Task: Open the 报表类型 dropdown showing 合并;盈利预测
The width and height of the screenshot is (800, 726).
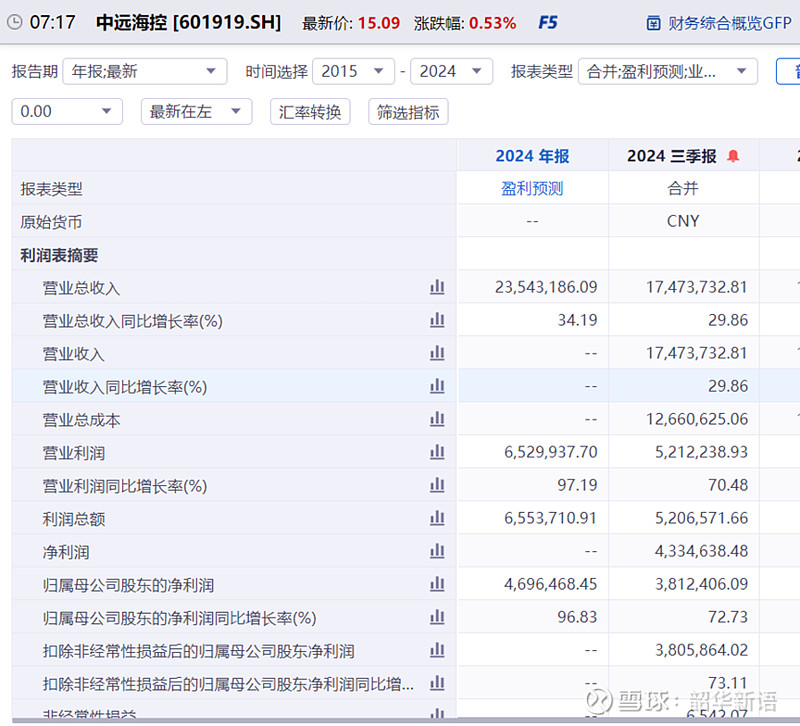Action: [x=668, y=71]
